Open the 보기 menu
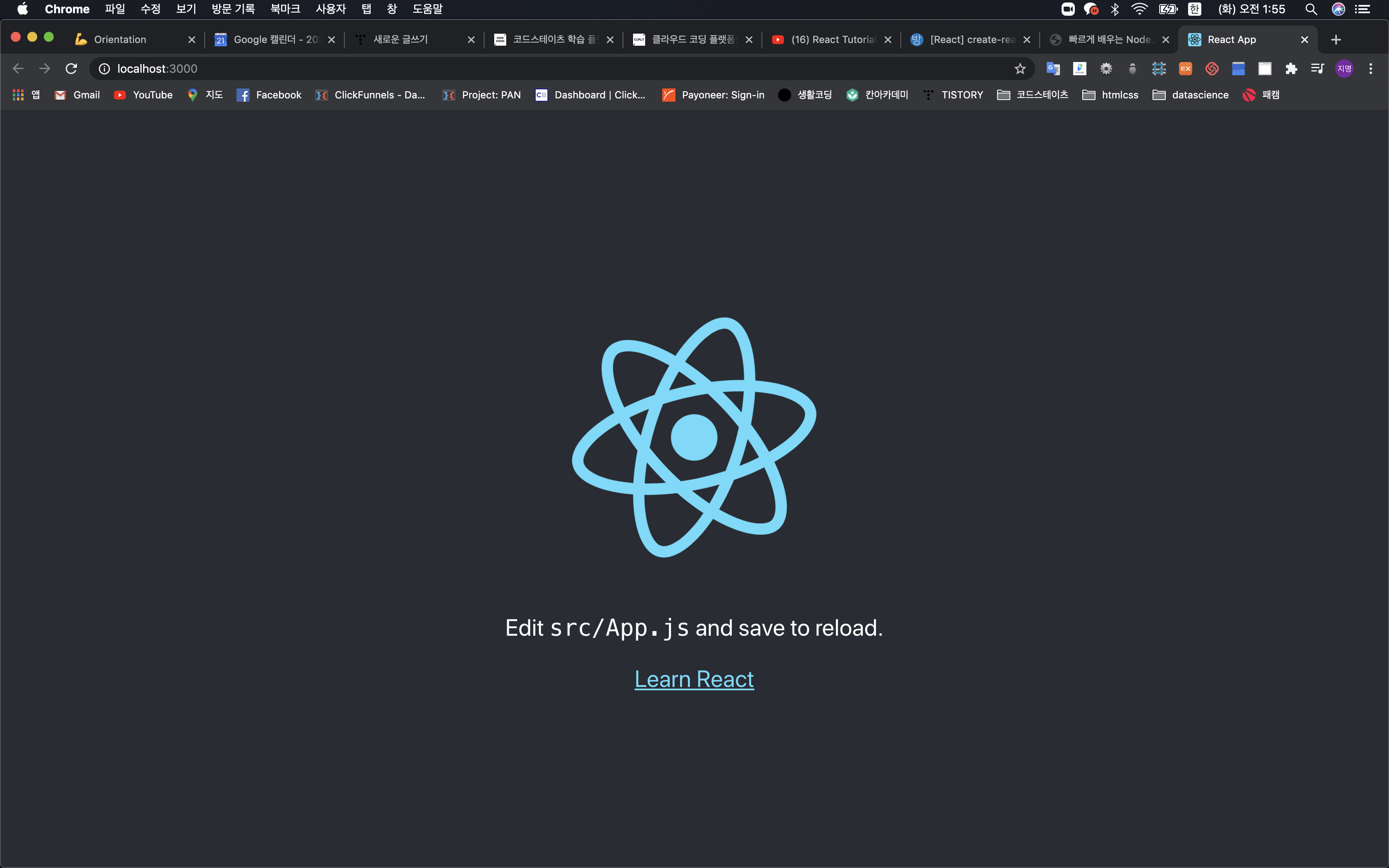 pyautogui.click(x=186, y=9)
